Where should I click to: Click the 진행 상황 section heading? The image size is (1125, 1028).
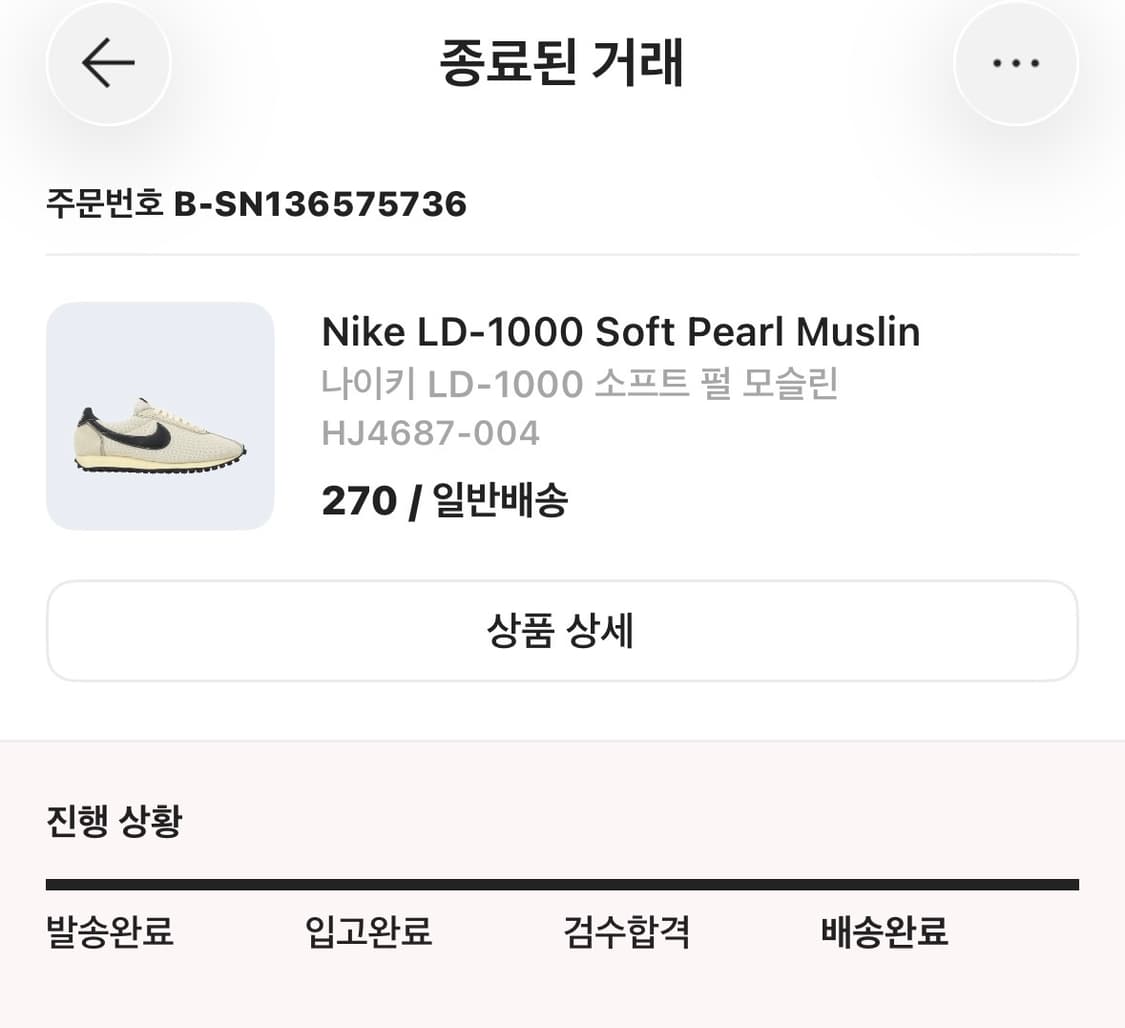pos(113,821)
